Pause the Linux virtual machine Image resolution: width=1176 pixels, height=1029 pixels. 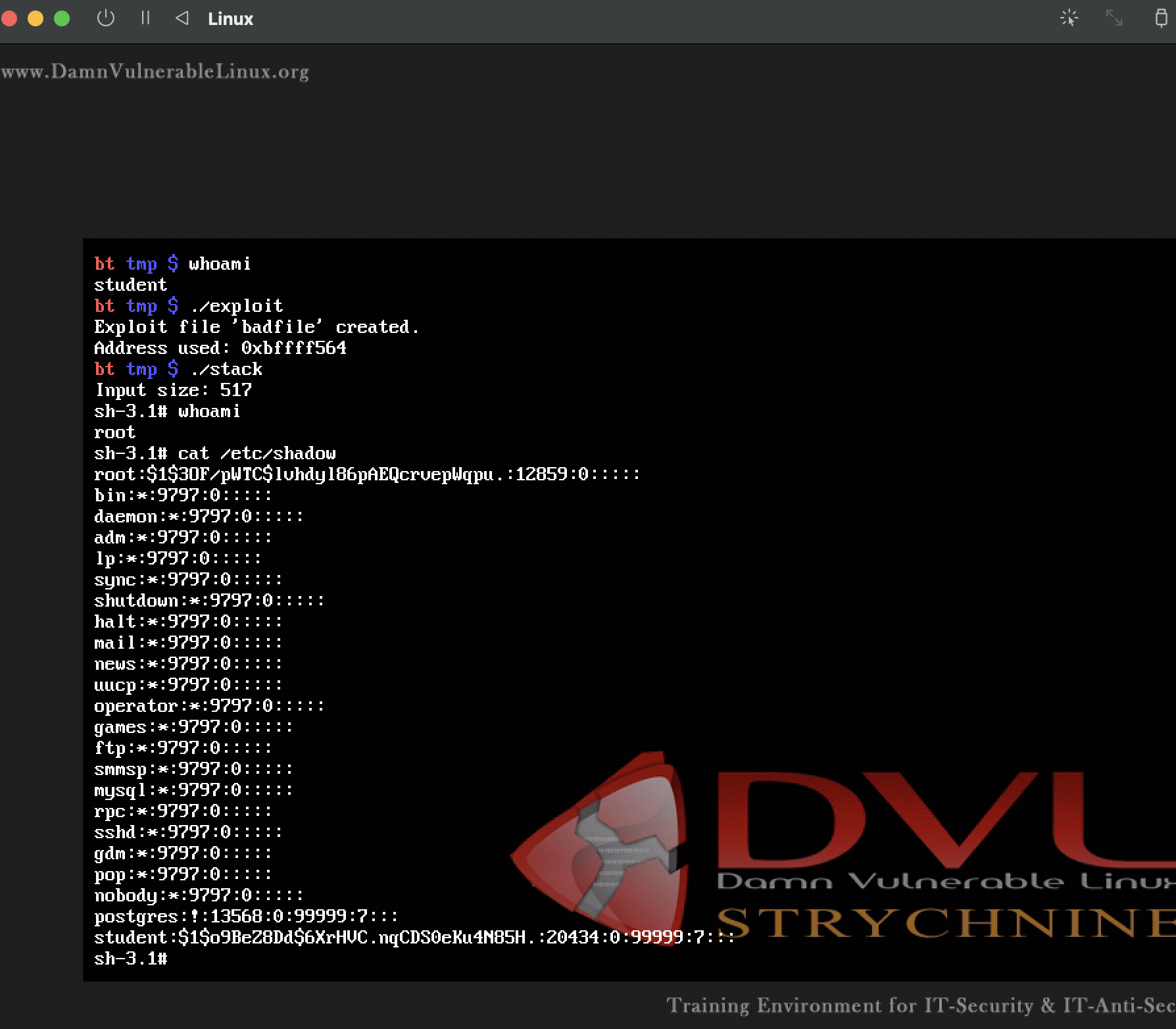tap(145, 18)
